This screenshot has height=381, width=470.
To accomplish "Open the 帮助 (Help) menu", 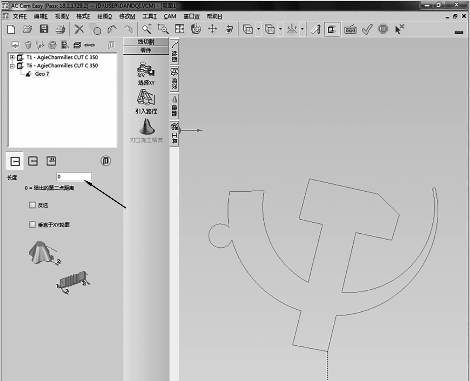I will click(214, 16).
